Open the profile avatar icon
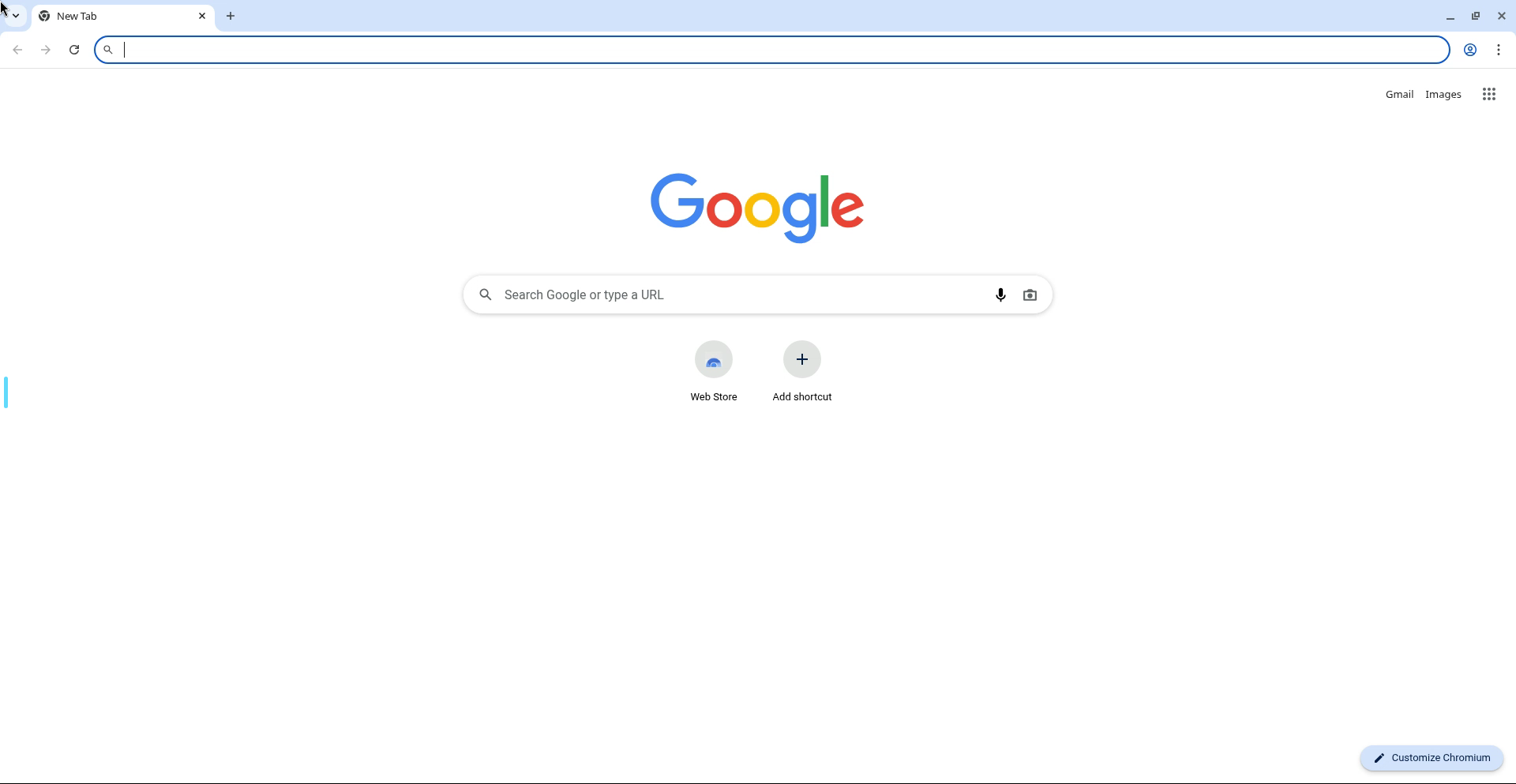The width and height of the screenshot is (1516, 784). pos(1470,50)
